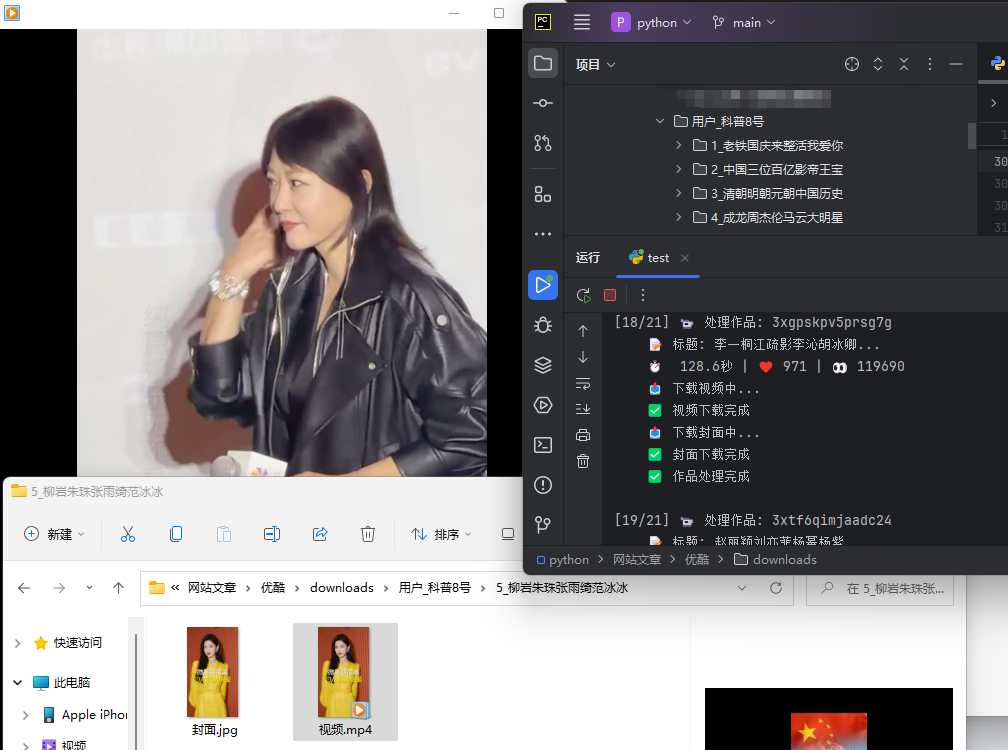Go up one folder in Explorer
This screenshot has width=1008, height=750.
[118, 588]
